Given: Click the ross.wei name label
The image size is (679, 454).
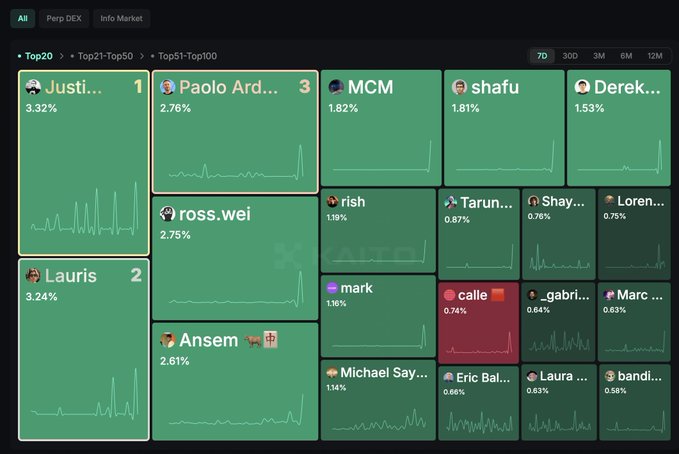Looking at the screenshot, I should point(215,214).
